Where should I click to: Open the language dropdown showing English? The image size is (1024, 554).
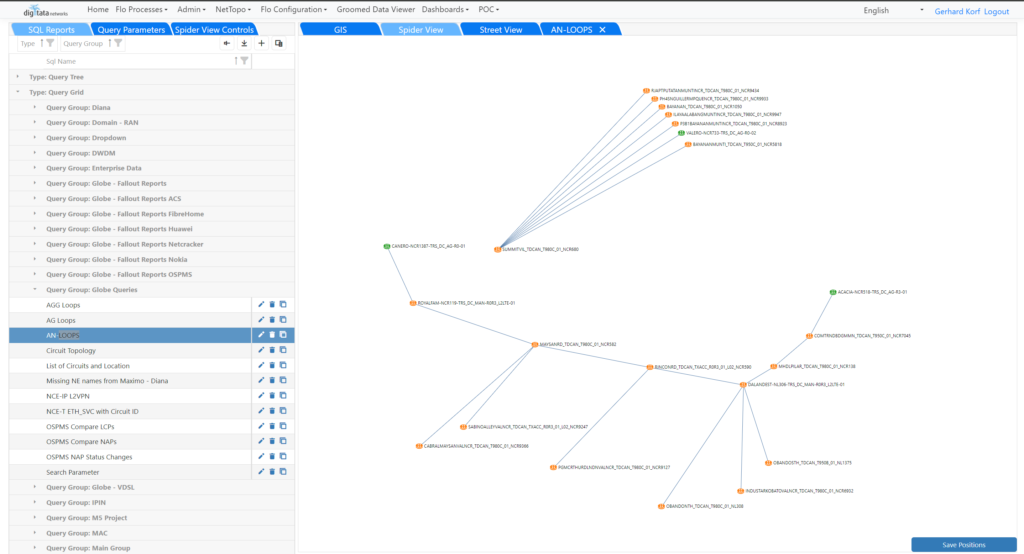[893, 10]
